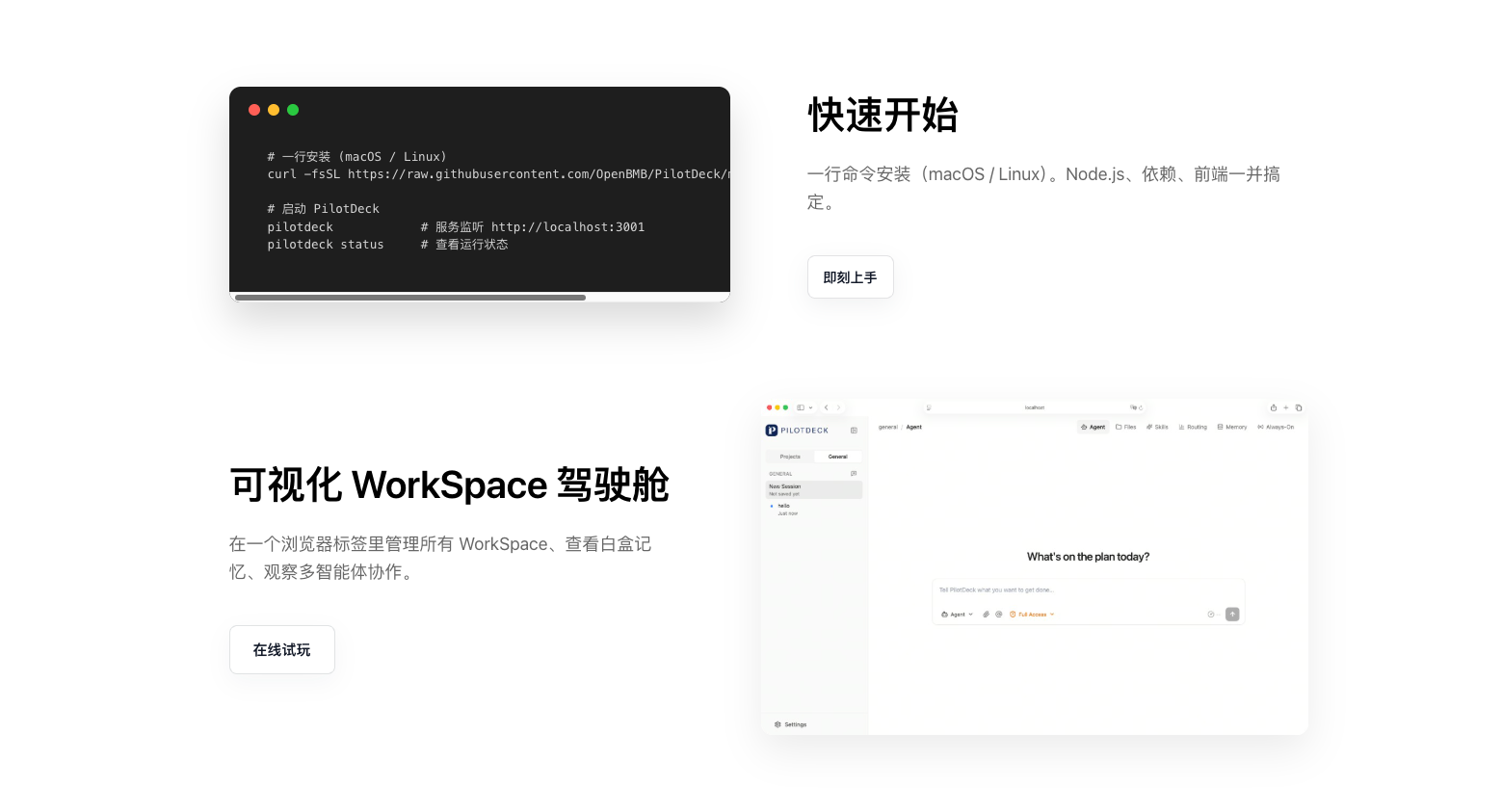
Task: Click the 在线试玩 button
Action: coord(282,650)
